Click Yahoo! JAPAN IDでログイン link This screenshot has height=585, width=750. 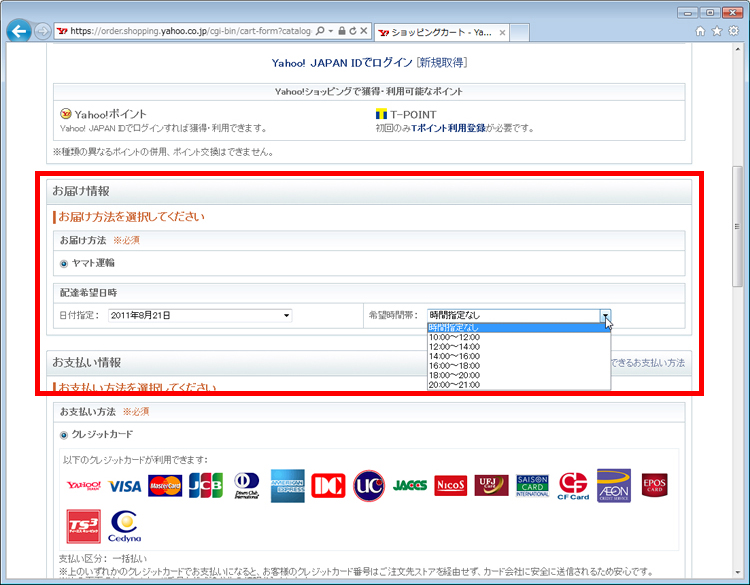click(342, 63)
